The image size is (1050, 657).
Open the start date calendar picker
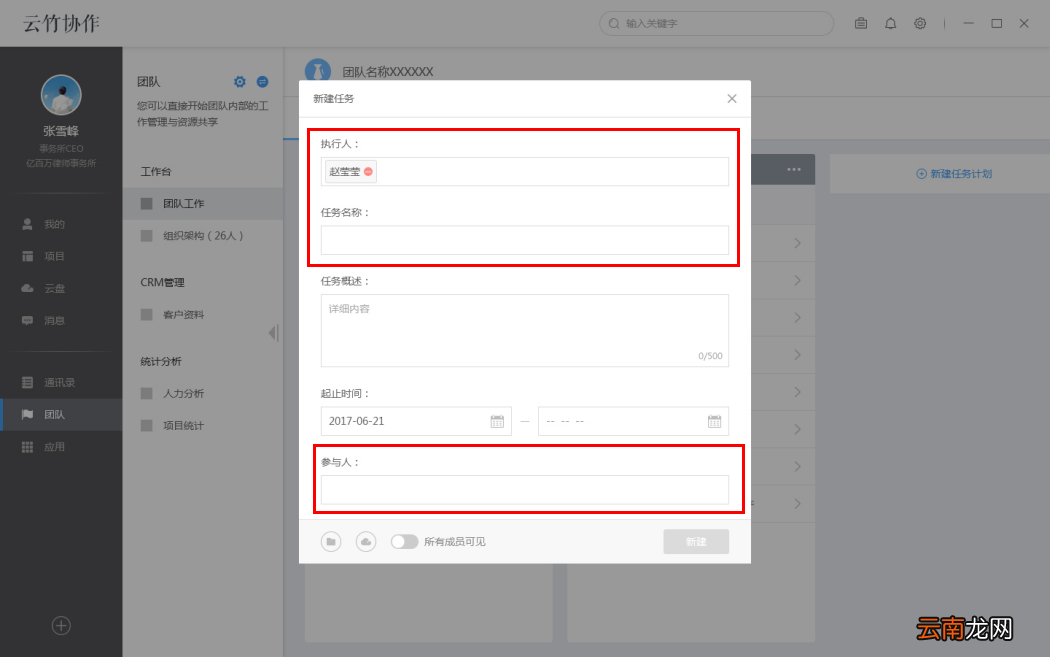[497, 421]
